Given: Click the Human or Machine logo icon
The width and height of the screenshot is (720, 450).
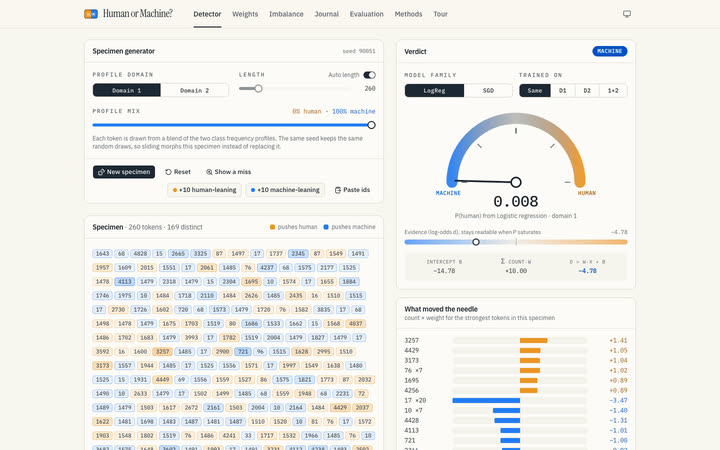Looking at the screenshot, I should [x=90, y=14].
